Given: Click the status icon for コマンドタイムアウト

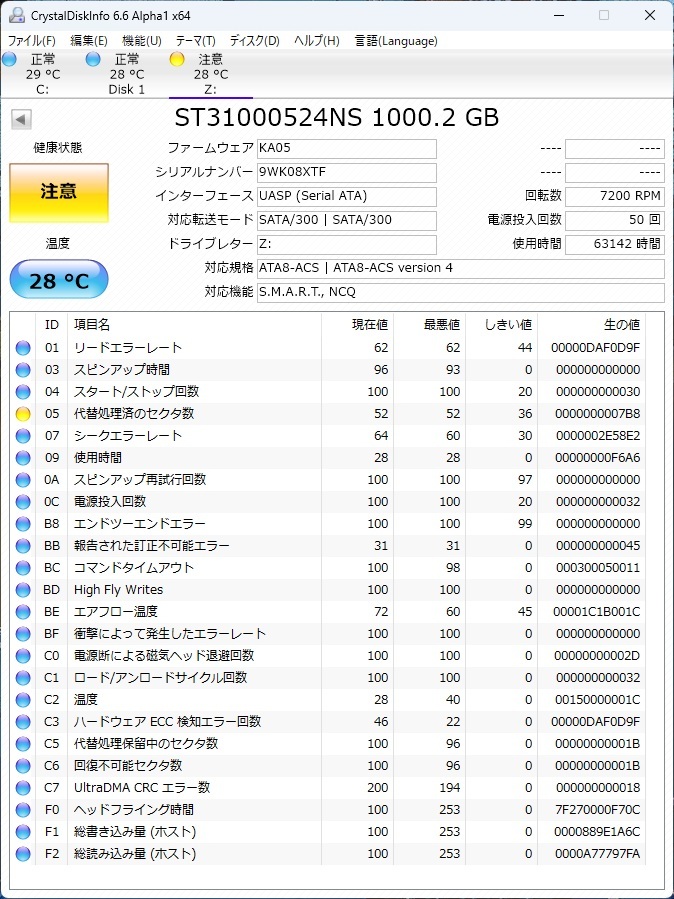Looking at the screenshot, I should (23, 568).
